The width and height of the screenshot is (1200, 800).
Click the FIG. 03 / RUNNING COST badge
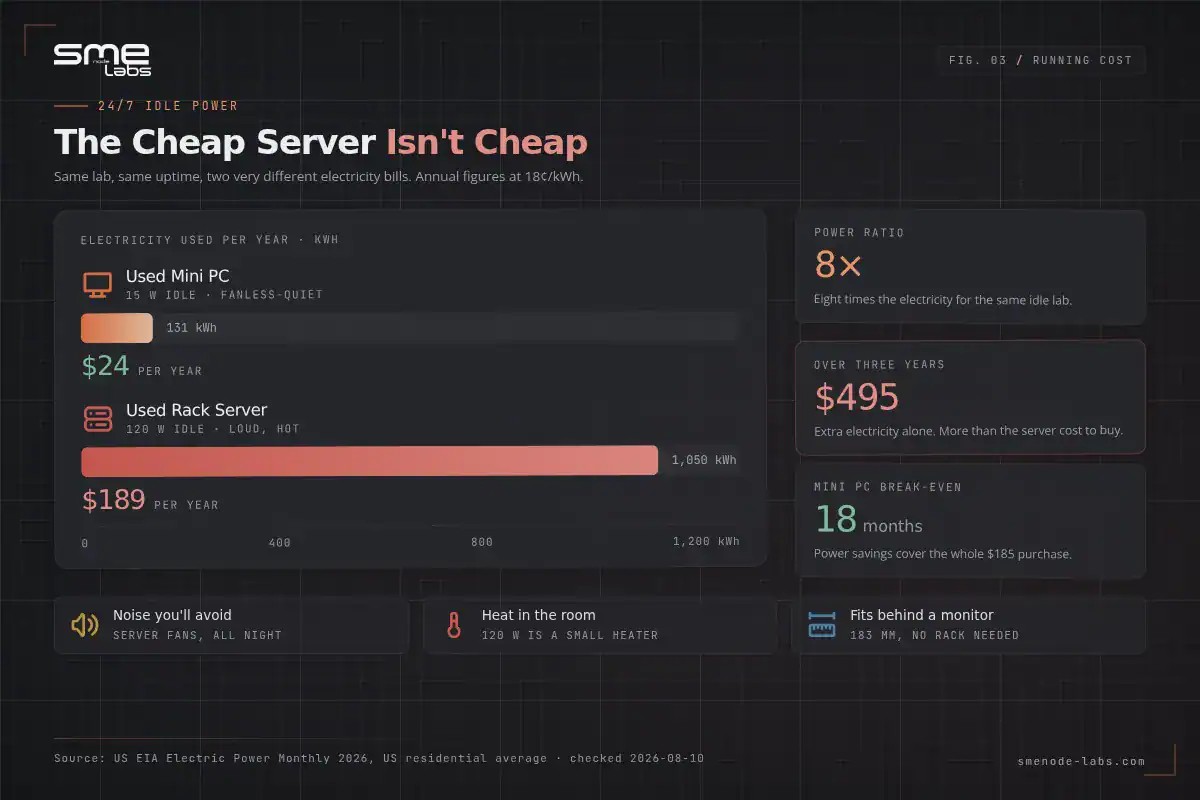[x=1040, y=60]
